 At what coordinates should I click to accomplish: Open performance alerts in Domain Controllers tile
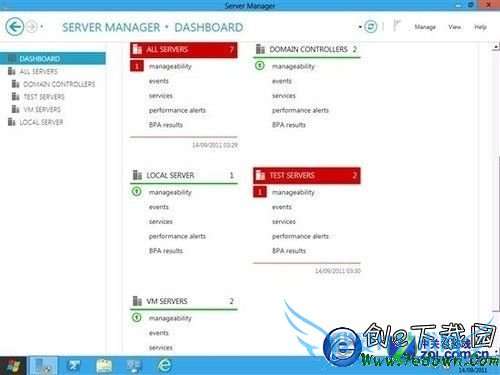[x=300, y=110]
